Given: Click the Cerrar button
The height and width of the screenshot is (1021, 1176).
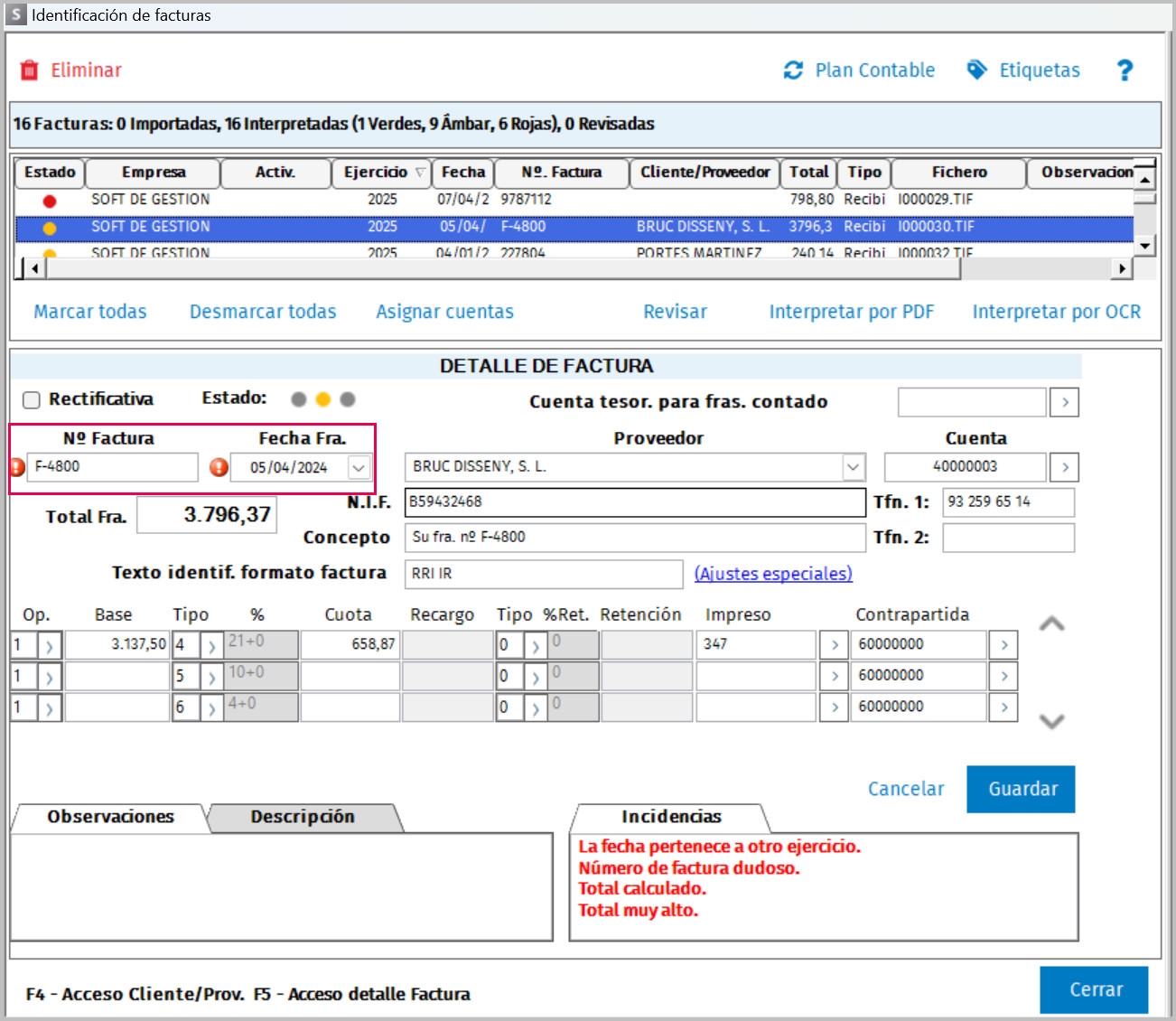Looking at the screenshot, I should (x=1095, y=990).
